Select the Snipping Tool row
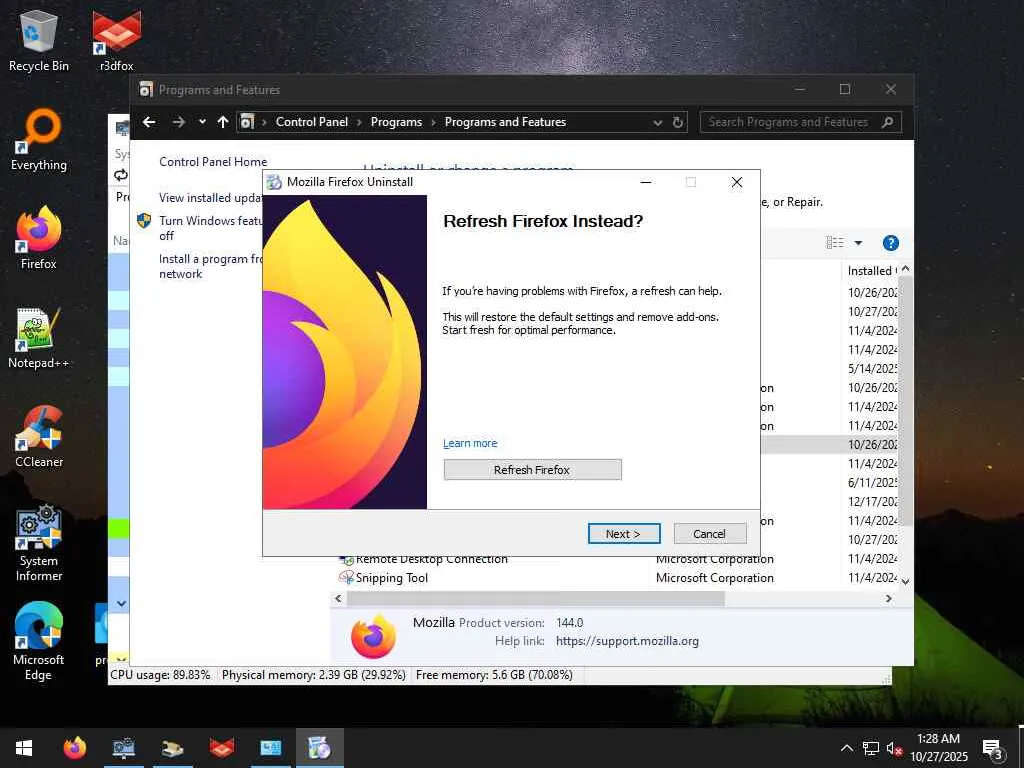Viewport: 1024px width, 768px height. (617, 578)
